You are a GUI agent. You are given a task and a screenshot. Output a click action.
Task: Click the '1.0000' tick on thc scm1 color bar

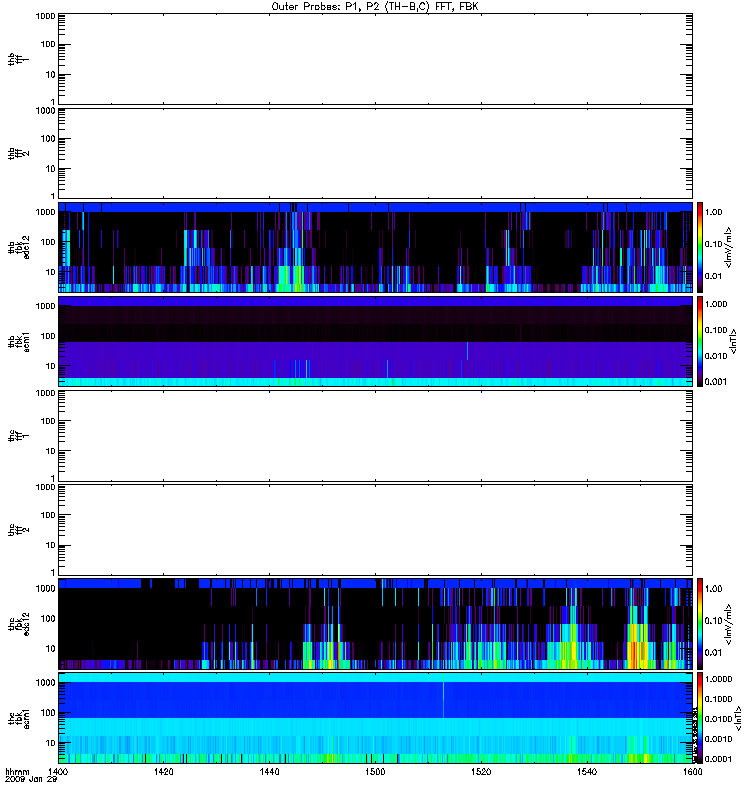(x=718, y=679)
